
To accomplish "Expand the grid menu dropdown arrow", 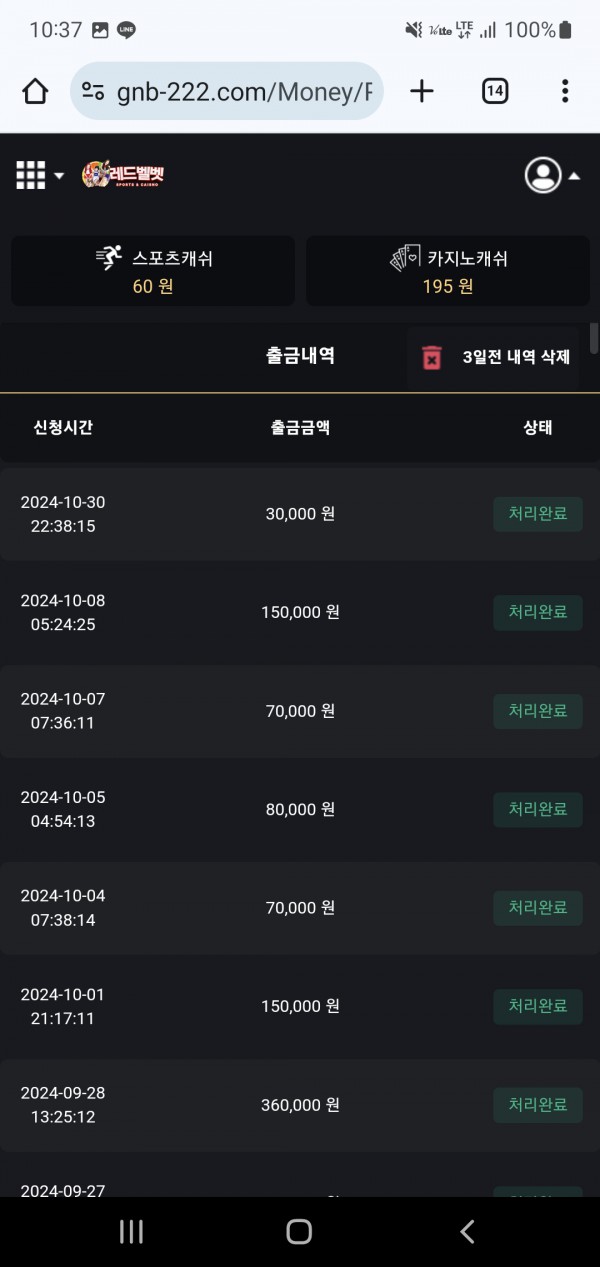I will click(59, 176).
